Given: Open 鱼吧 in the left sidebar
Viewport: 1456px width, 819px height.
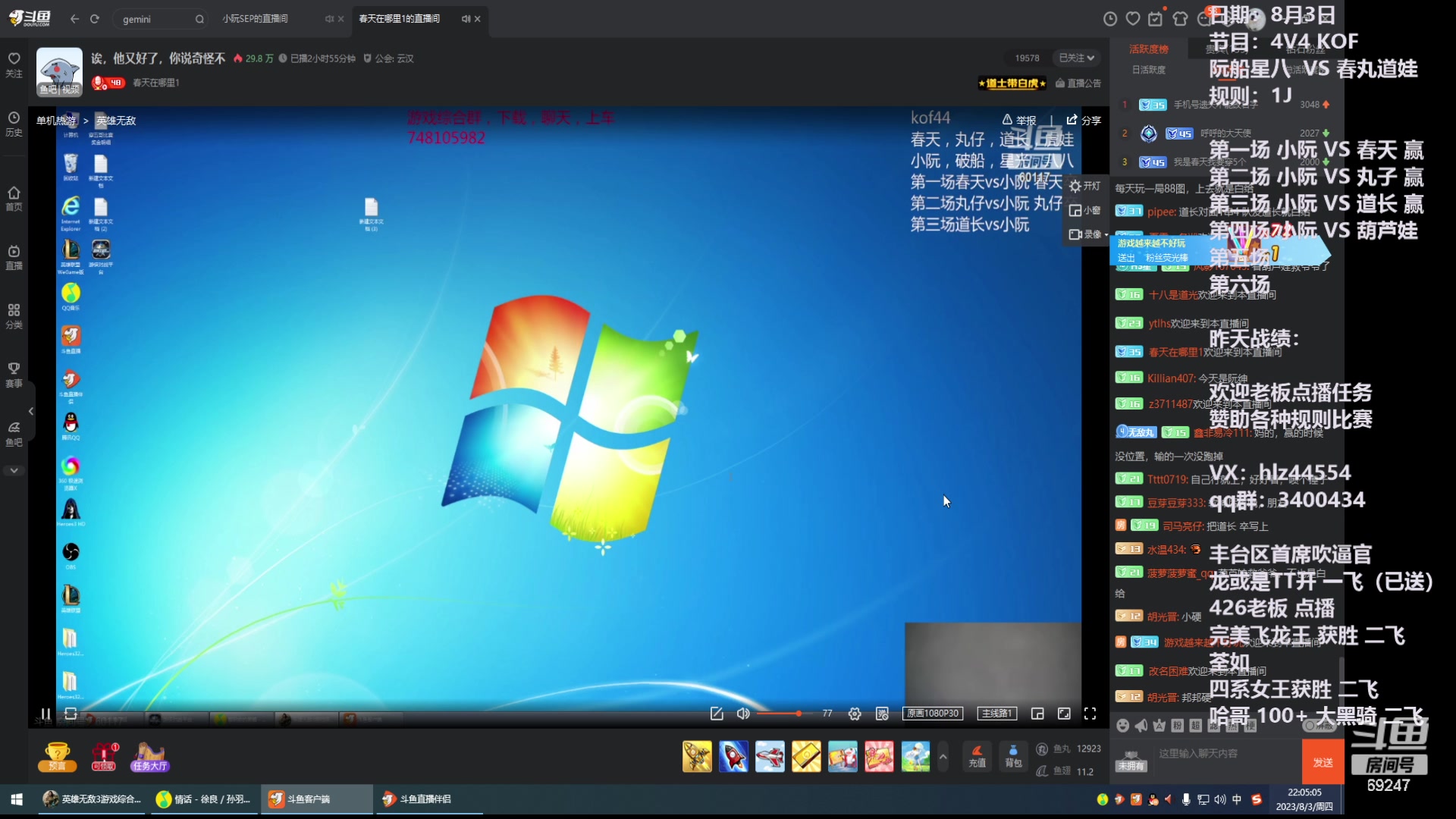Looking at the screenshot, I should click(x=14, y=434).
